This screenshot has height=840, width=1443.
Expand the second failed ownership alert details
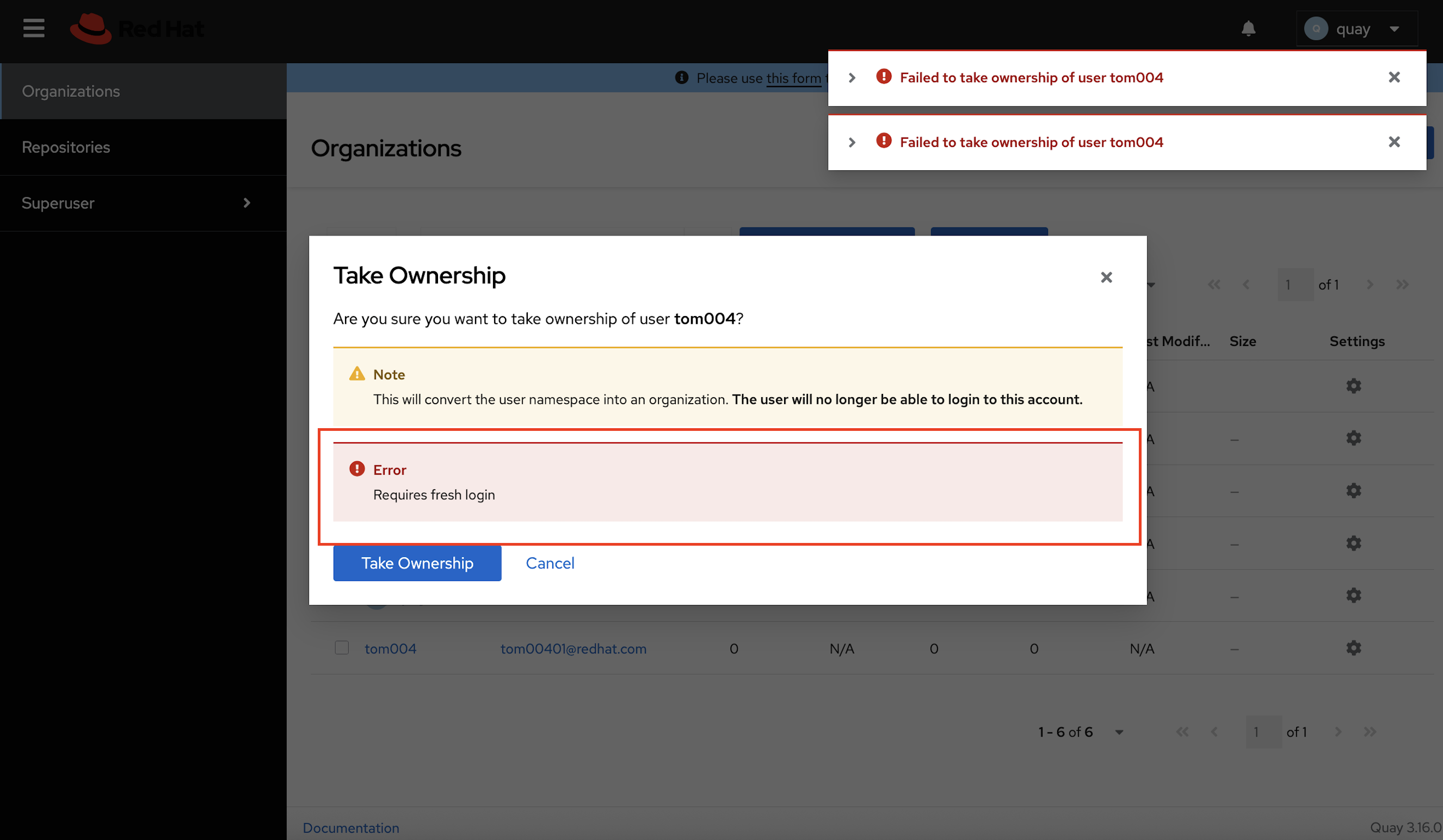(x=852, y=142)
